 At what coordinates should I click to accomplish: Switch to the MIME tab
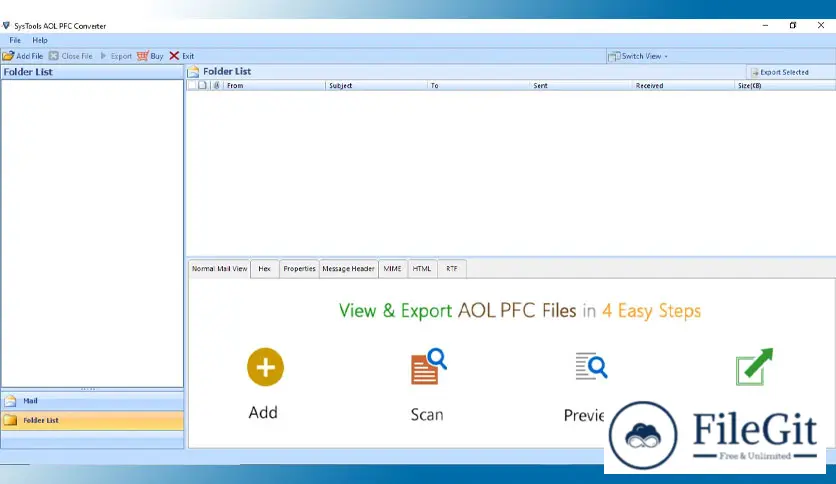(x=392, y=269)
